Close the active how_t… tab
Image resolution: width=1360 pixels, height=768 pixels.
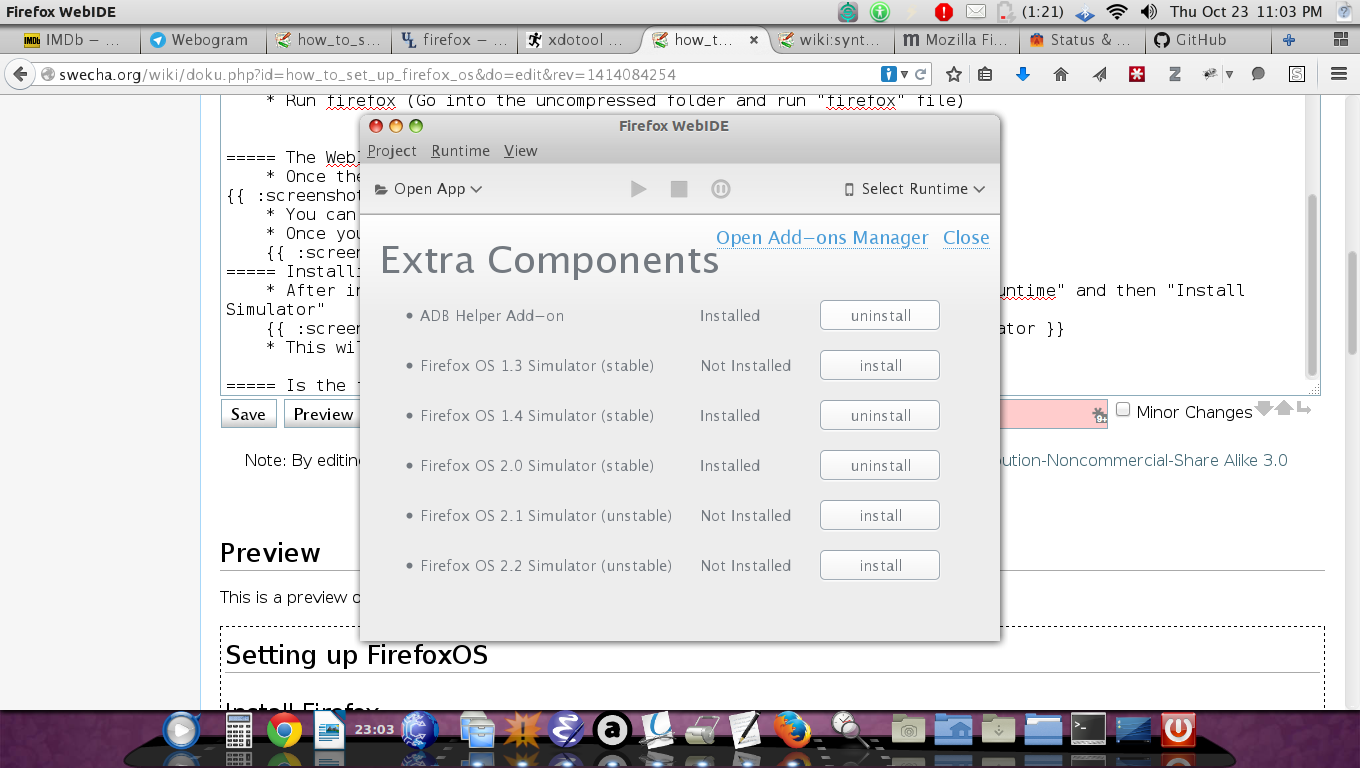coord(753,40)
